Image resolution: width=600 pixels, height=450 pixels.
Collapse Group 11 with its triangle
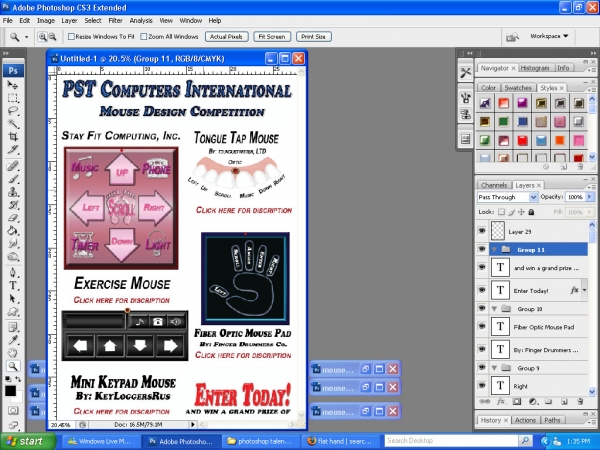point(494,249)
